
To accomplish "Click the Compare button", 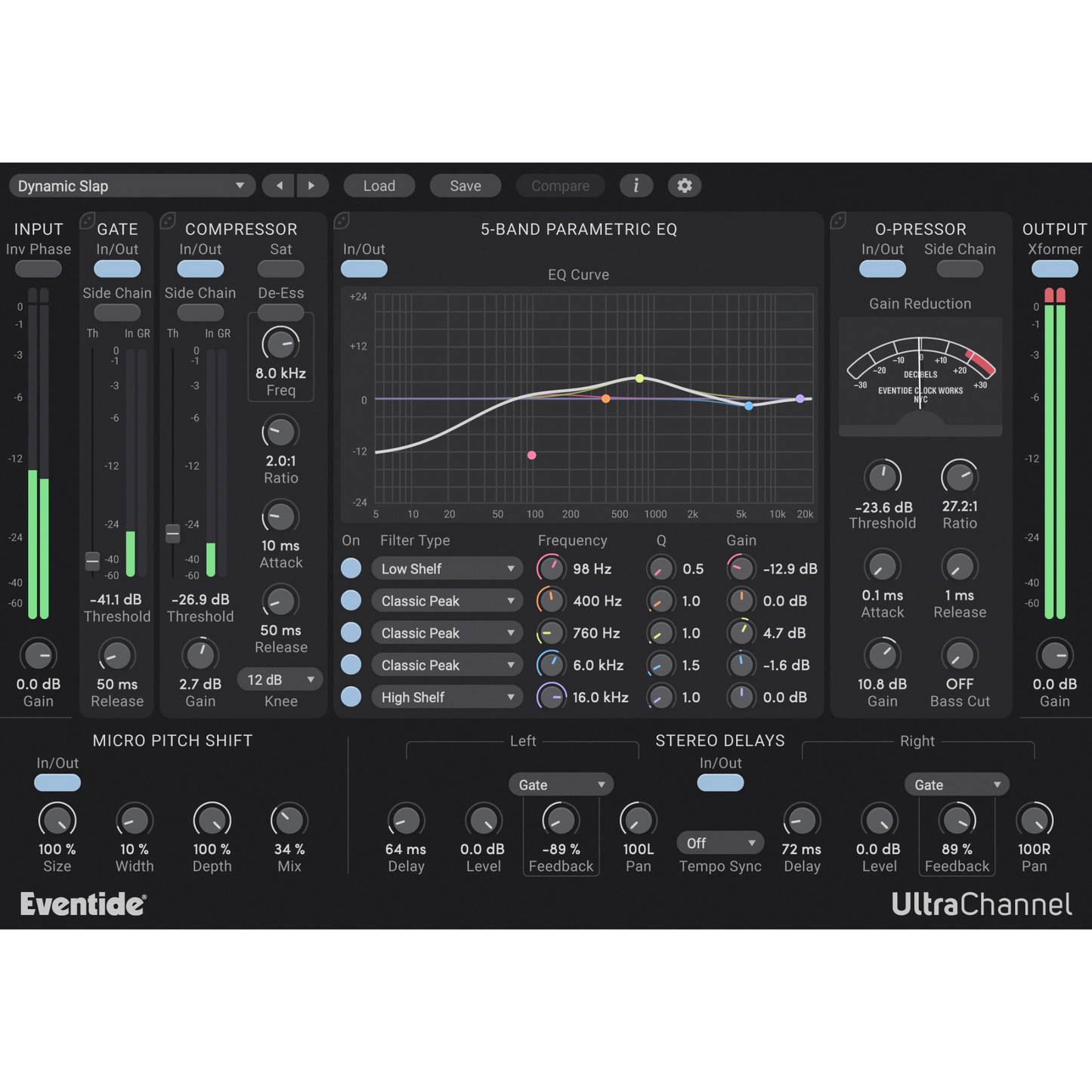I will [x=560, y=186].
